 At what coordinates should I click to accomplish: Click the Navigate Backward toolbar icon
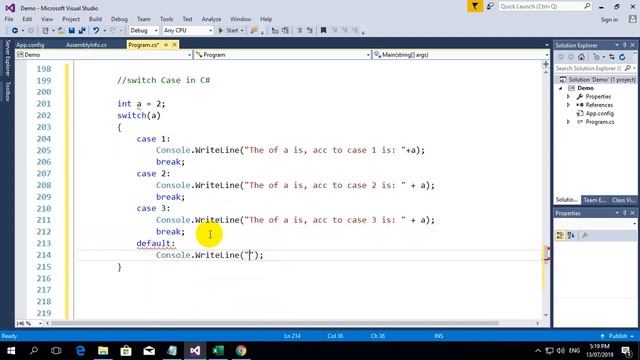[x=15, y=31]
